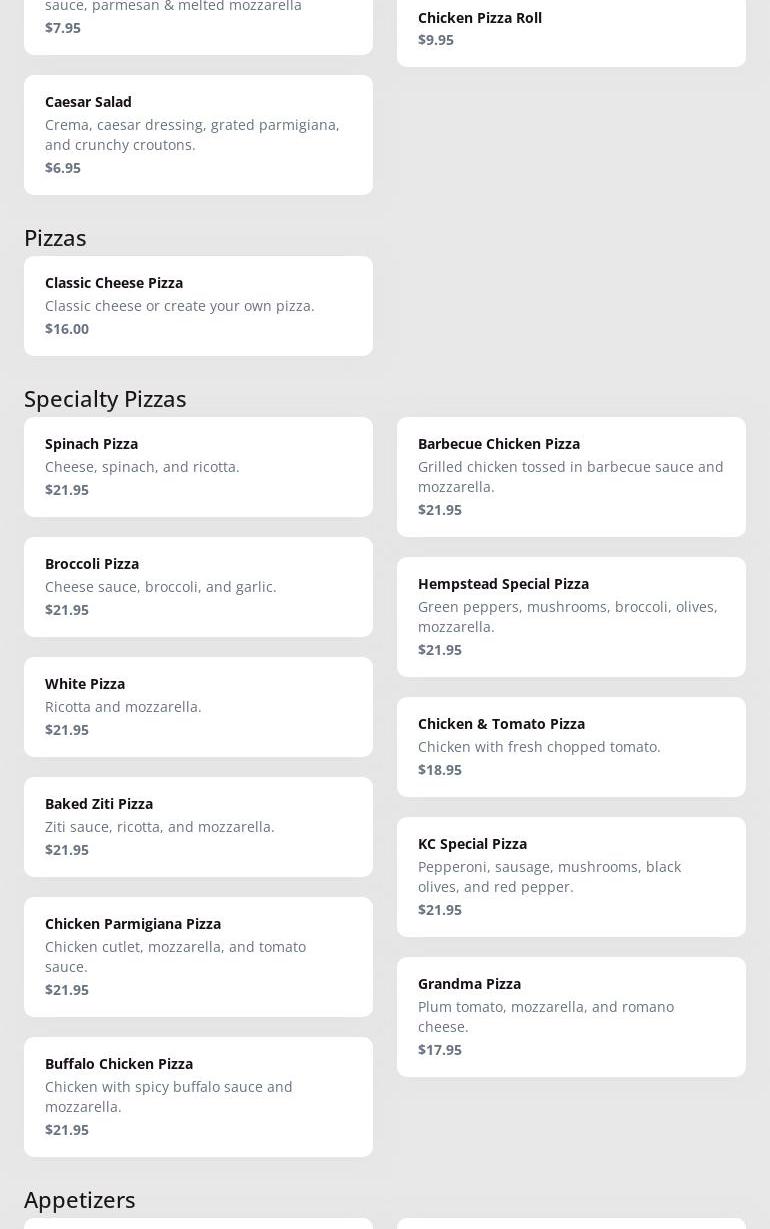Image resolution: width=770 pixels, height=1229 pixels.
Task: Open the Caesar Salad menu item
Action: [198, 134]
